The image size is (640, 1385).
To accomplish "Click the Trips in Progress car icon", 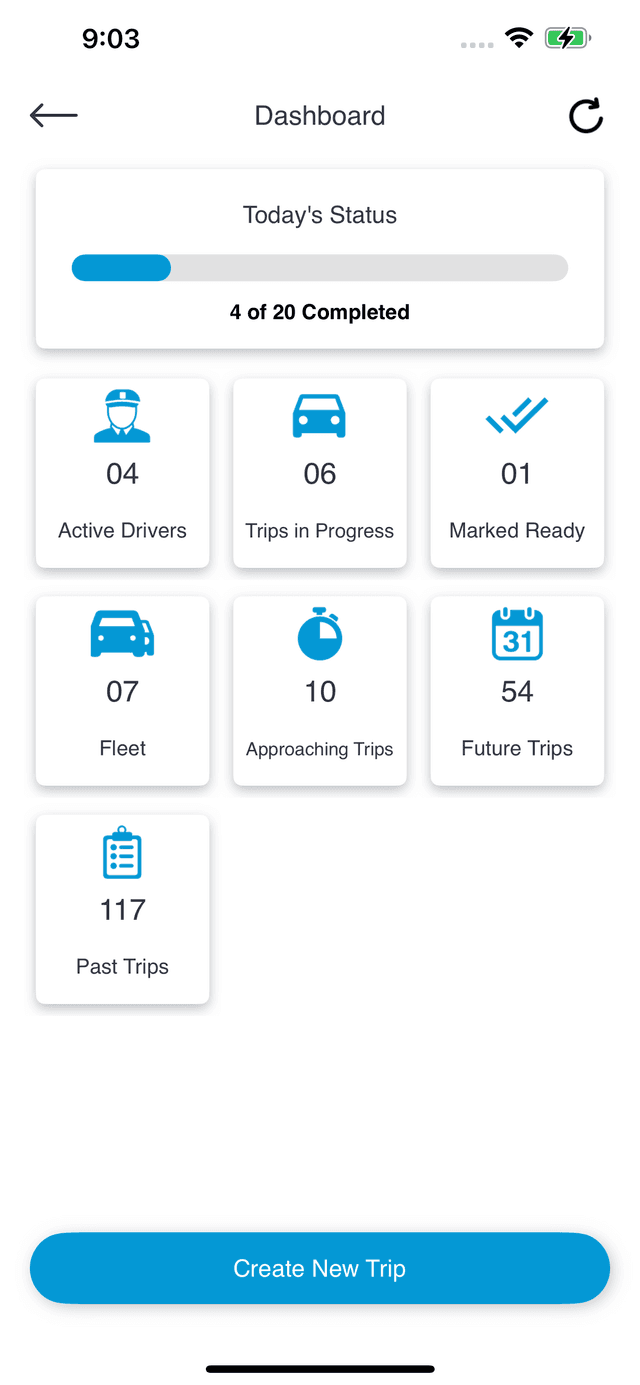I will [x=320, y=416].
